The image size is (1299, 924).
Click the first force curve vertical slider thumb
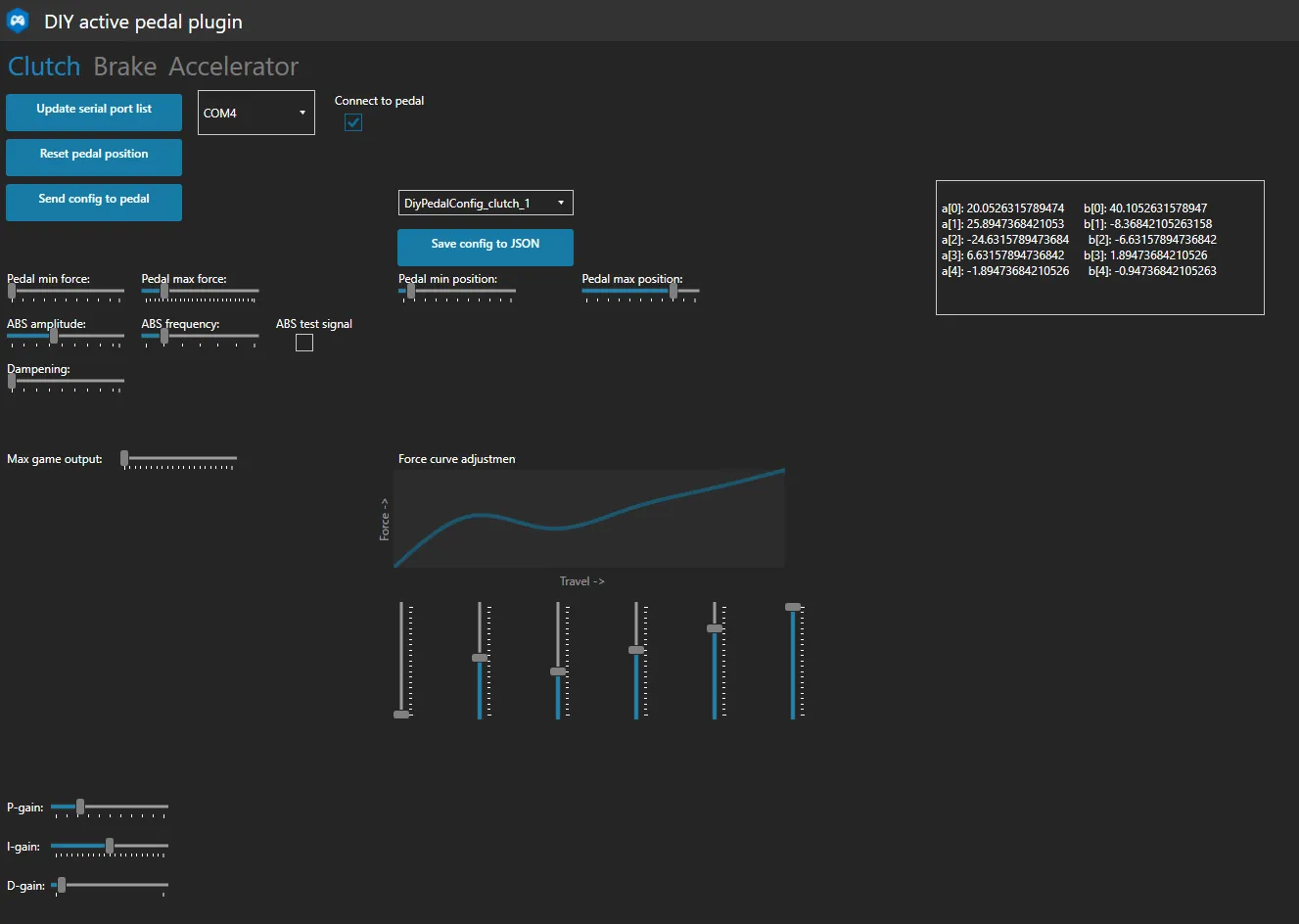click(x=401, y=715)
